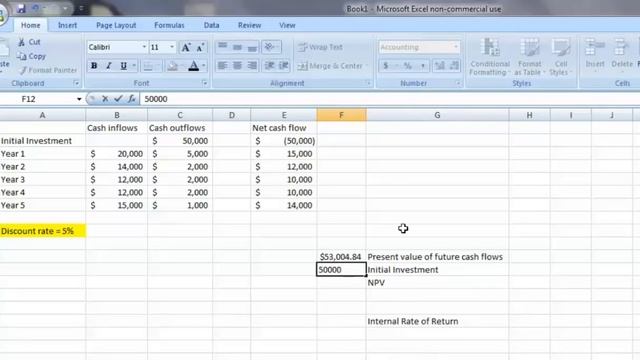640x360 pixels.
Task: Open the borders button
Action: pos(148,66)
